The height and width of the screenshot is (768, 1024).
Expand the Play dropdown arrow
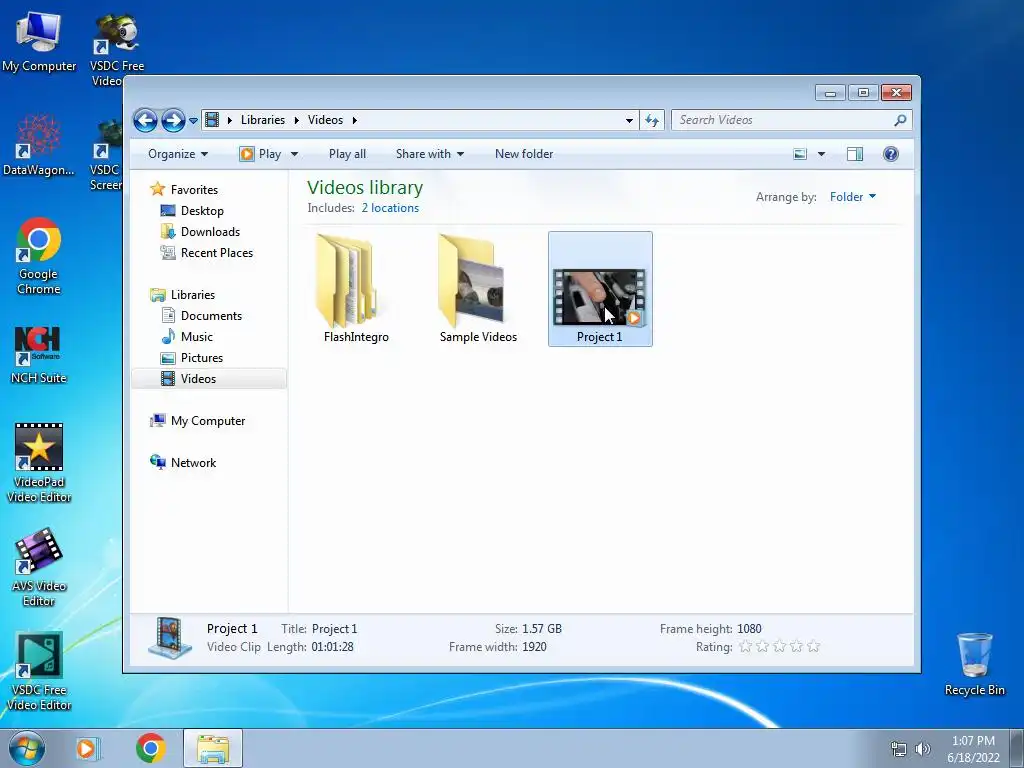(294, 154)
